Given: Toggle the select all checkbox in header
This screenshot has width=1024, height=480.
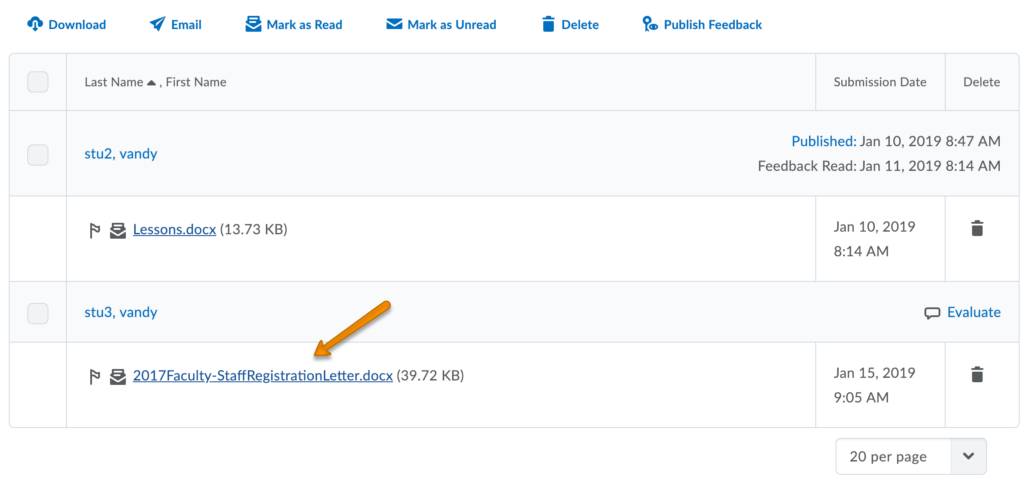Looking at the screenshot, I should [38, 82].
